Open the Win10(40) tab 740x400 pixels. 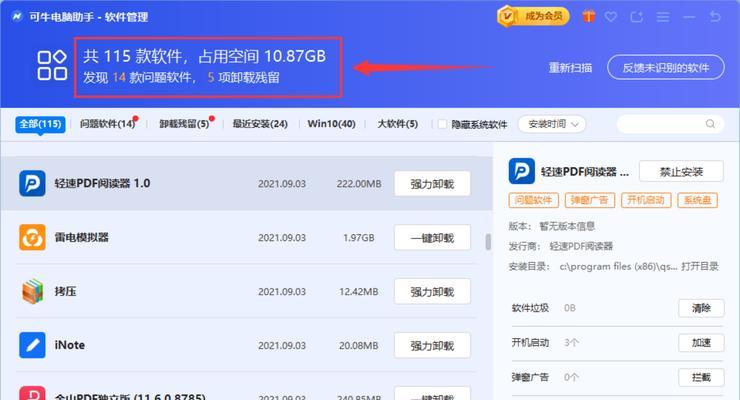point(331,124)
